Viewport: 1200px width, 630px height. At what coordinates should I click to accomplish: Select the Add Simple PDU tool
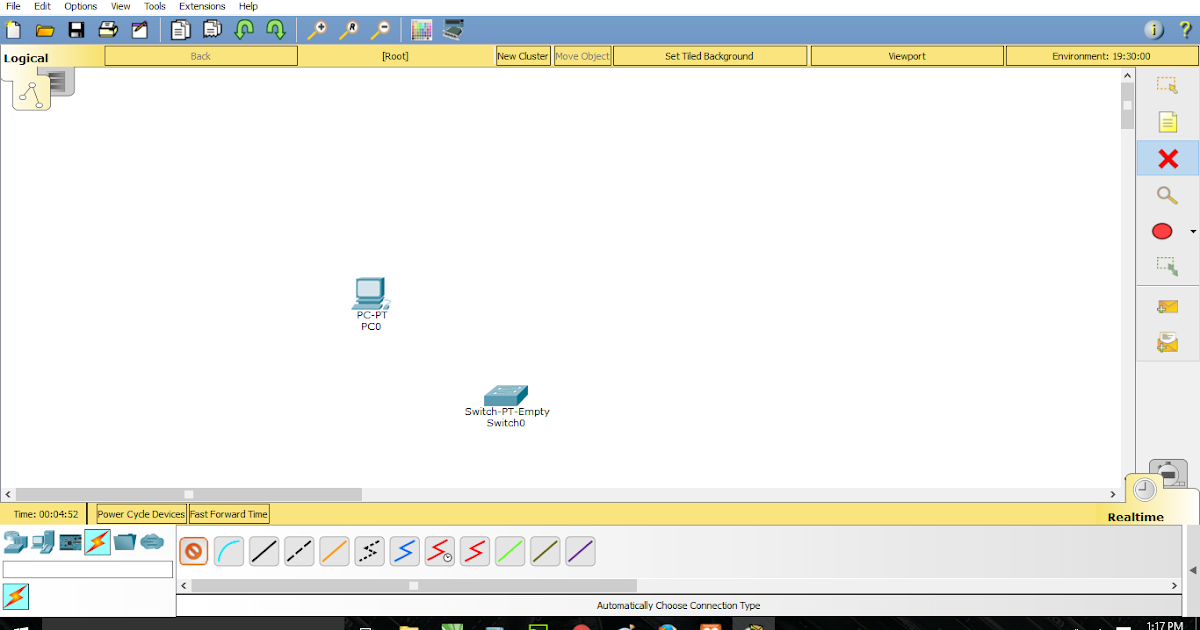click(x=1167, y=305)
